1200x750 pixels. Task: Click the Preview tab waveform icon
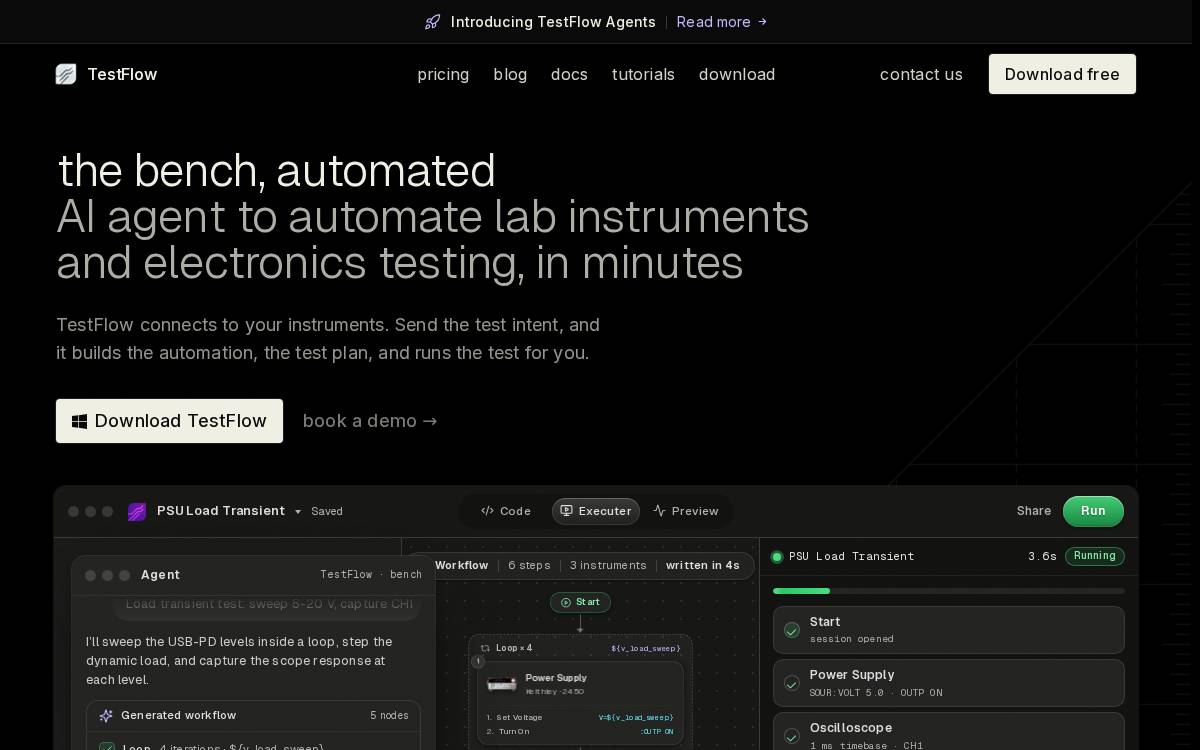pyautogui.click(x=659, y=511)
